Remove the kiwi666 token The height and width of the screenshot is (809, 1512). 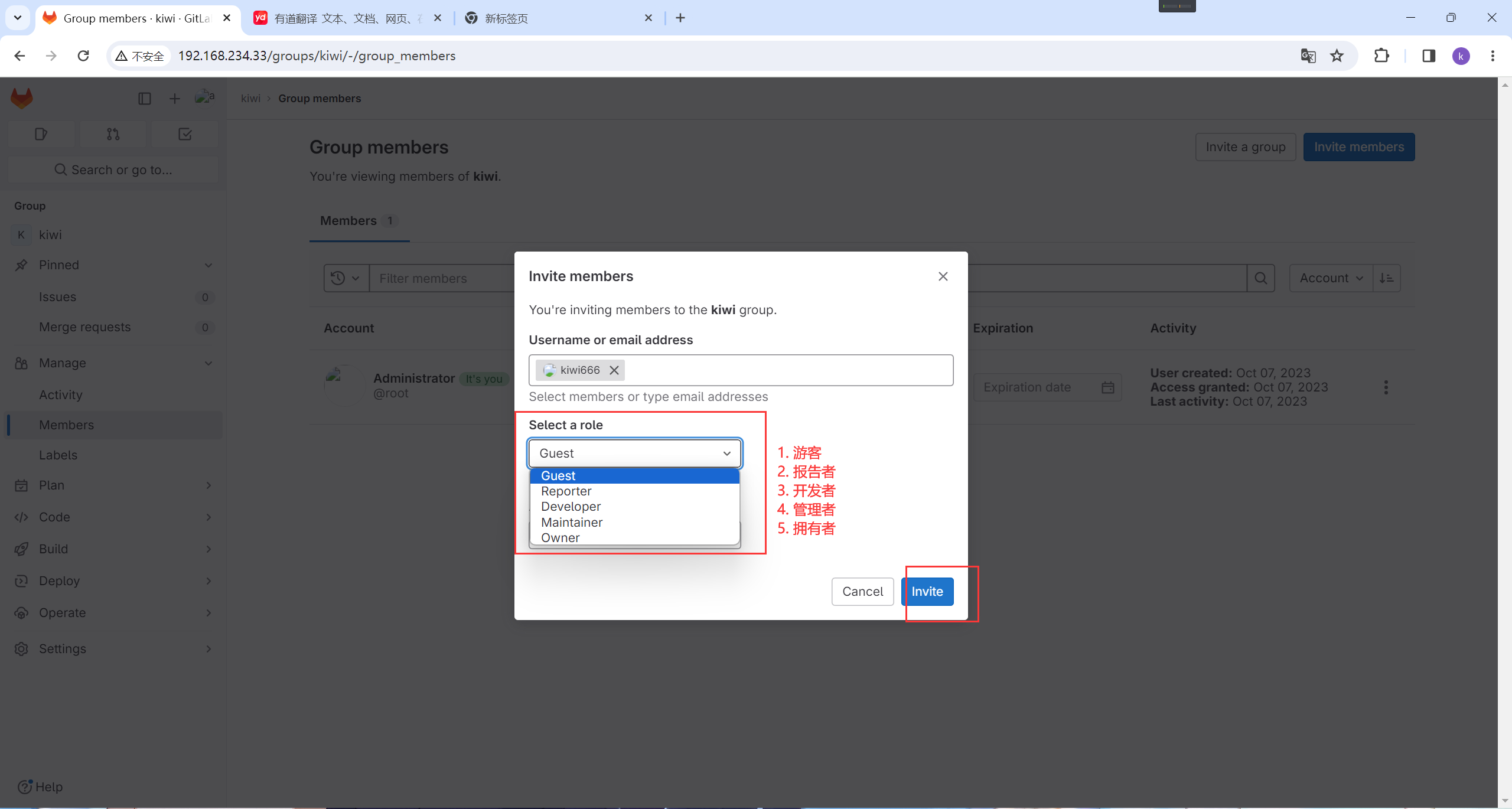[614, 370]
